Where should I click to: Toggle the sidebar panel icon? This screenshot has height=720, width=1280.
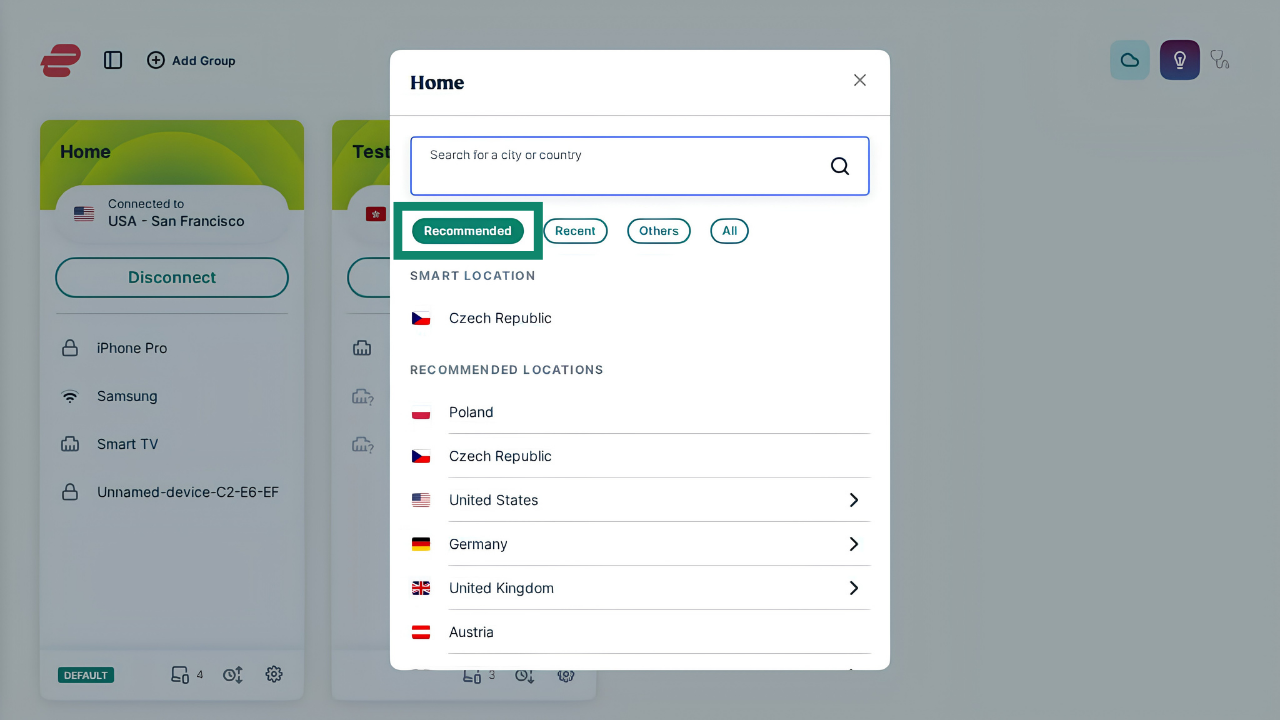coord(113,60)
